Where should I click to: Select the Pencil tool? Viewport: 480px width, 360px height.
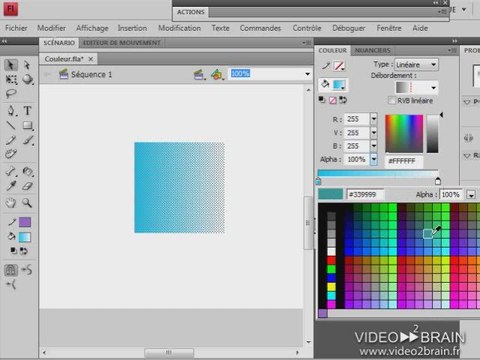11,140
